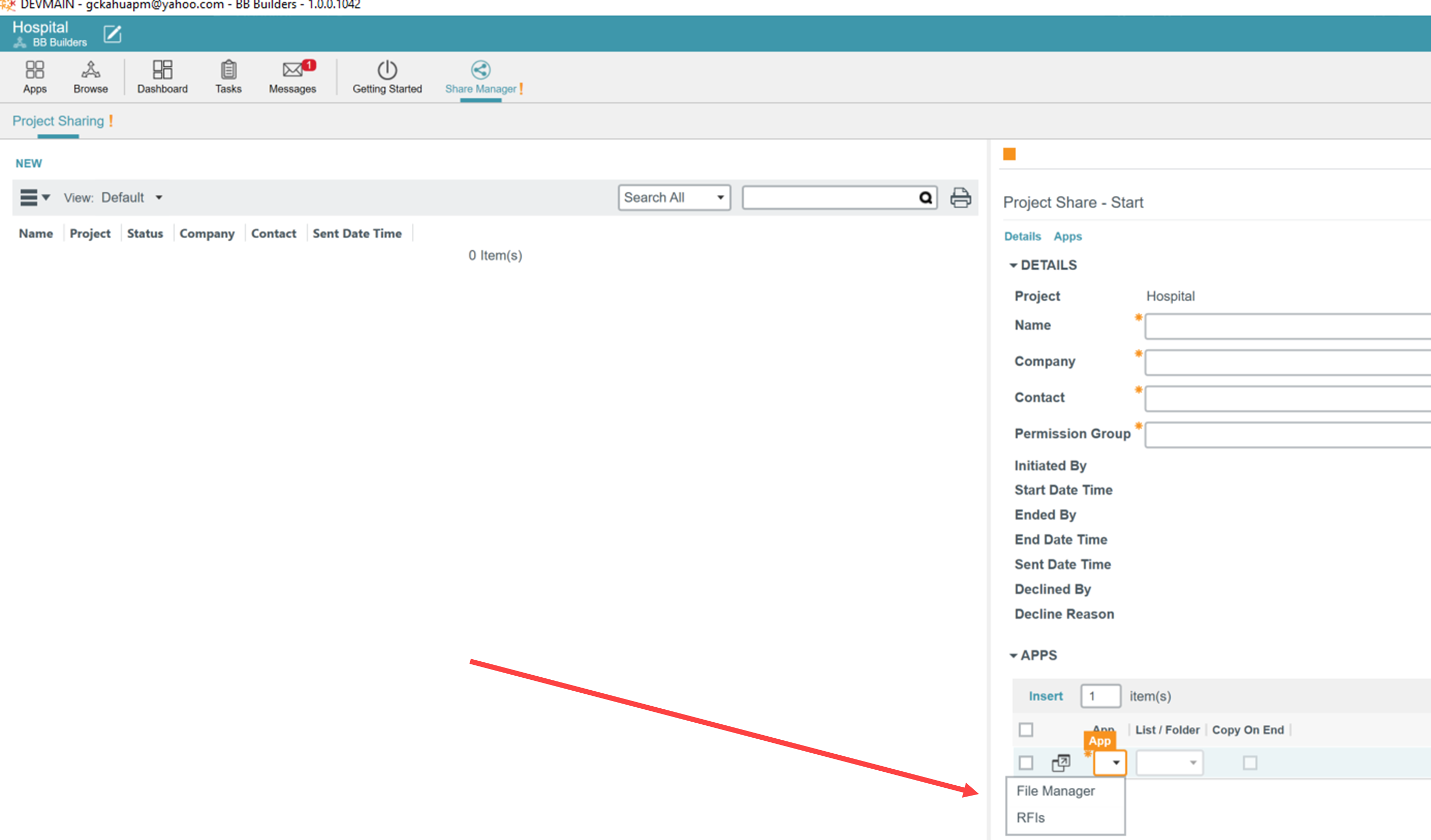Select File Manager from App list

tap(1055, 790)
